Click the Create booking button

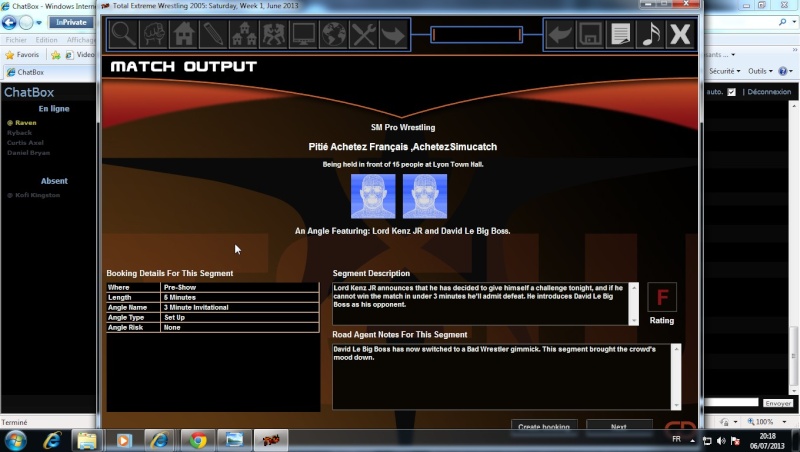pos(544,427)
